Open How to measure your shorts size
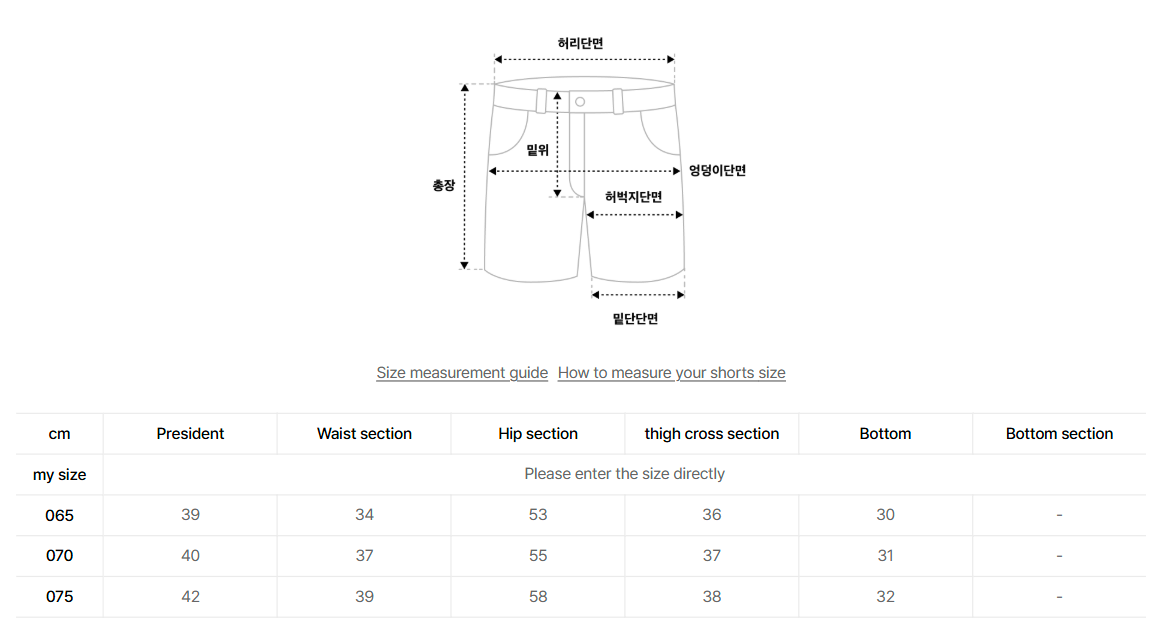Image resolution: width=1163 pixels, height=639 pixels. [x=671, y=373]
